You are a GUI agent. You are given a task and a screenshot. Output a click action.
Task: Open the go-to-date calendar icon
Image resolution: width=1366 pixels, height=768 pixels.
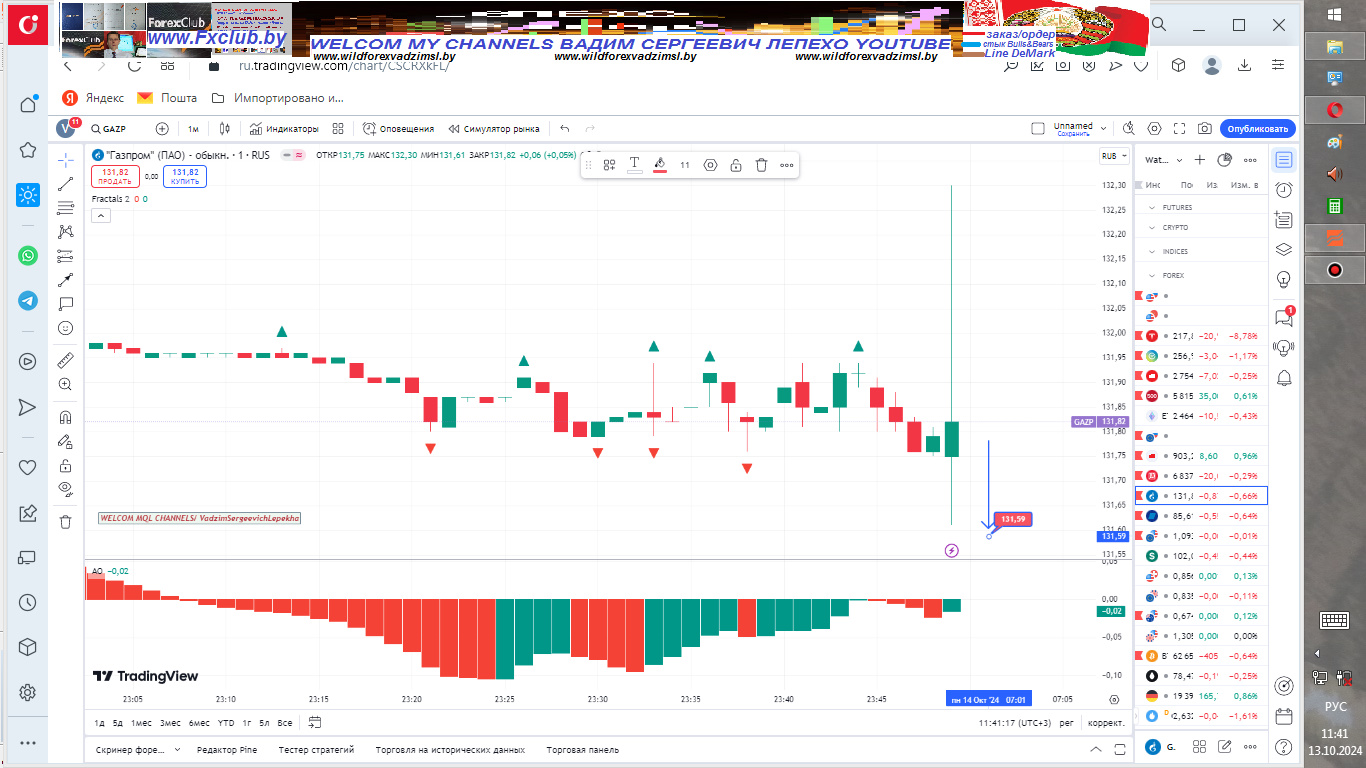pos(315,722)
